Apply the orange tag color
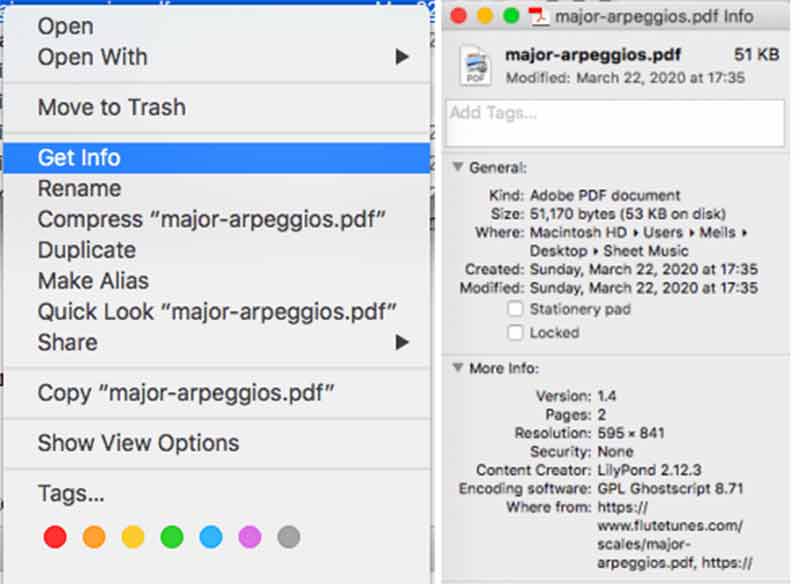800x584 pixels. click(x=94, y=537)
